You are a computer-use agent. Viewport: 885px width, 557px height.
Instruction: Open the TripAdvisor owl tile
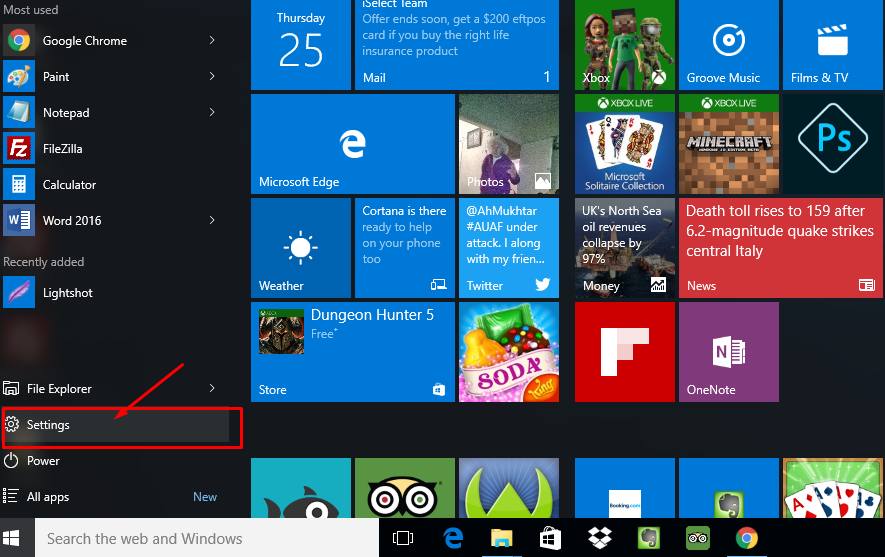405,488
